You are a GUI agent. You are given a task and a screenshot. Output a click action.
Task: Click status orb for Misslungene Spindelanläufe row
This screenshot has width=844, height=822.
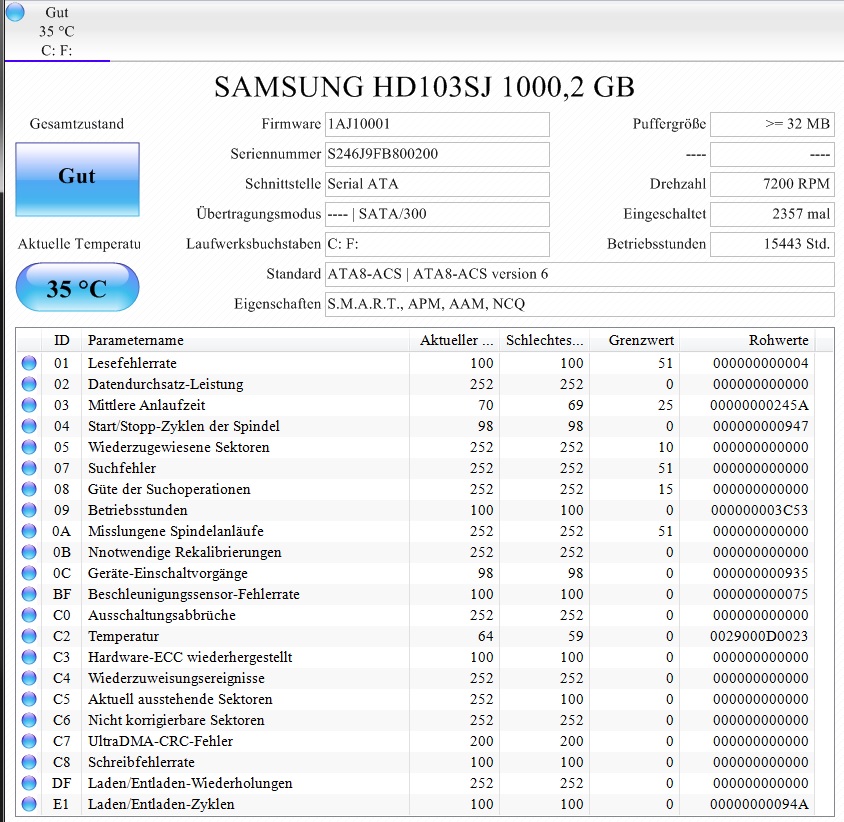point(29,531)
